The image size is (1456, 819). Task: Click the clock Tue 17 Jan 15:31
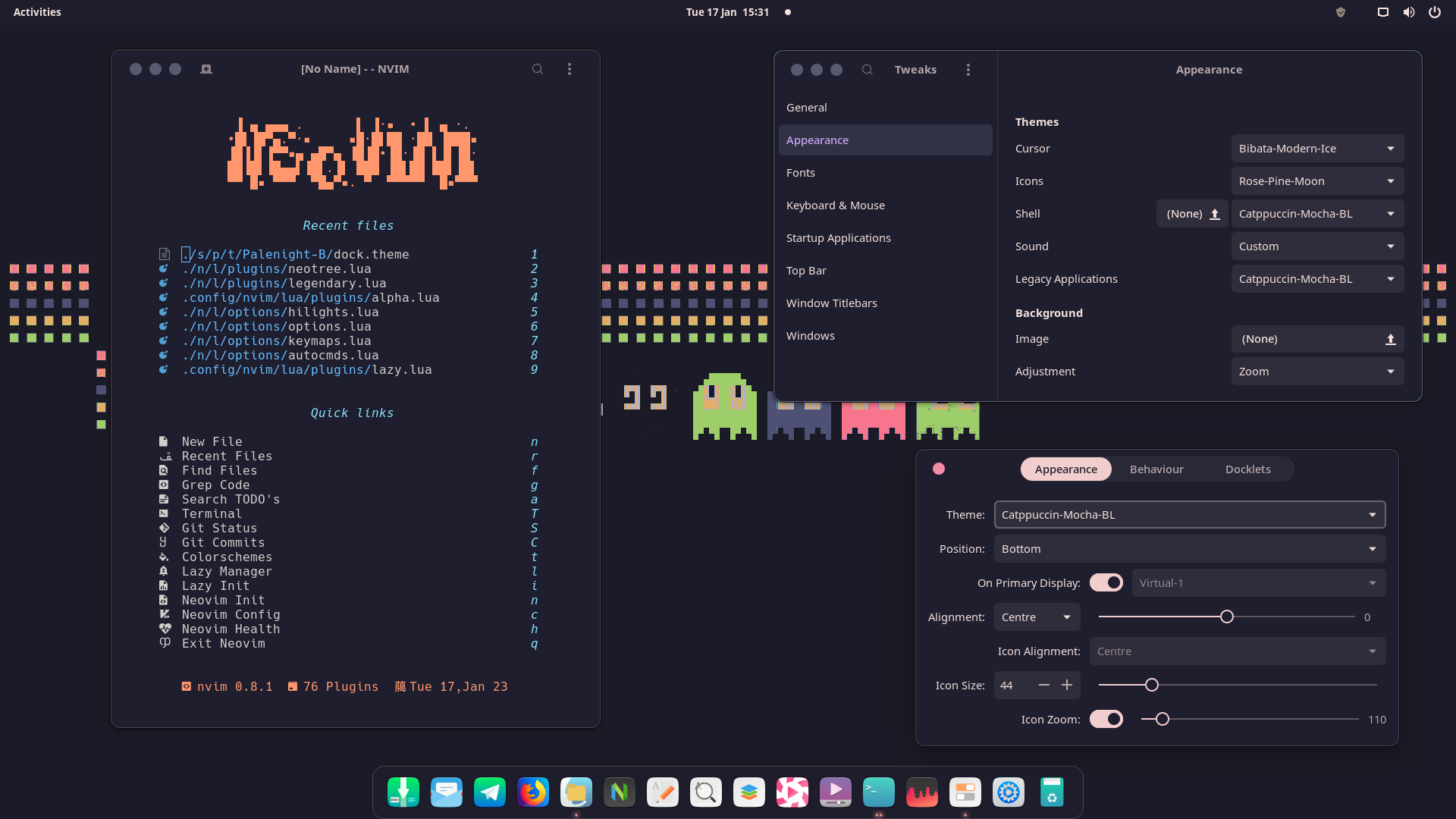point(727,12)
